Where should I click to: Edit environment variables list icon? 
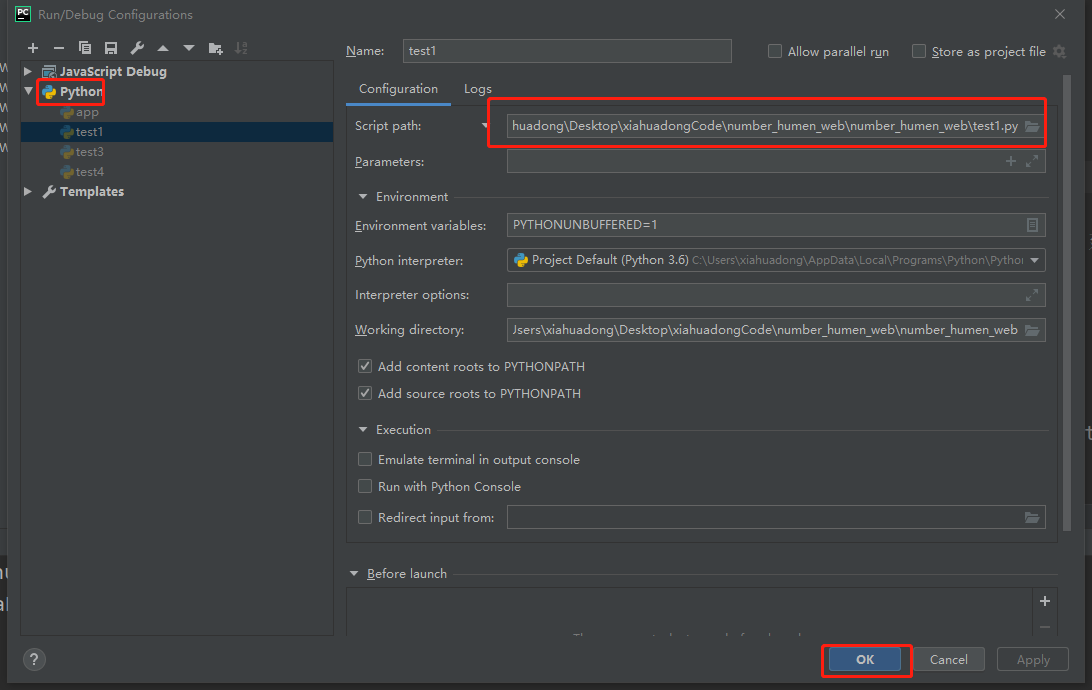tap(1032, 225)
